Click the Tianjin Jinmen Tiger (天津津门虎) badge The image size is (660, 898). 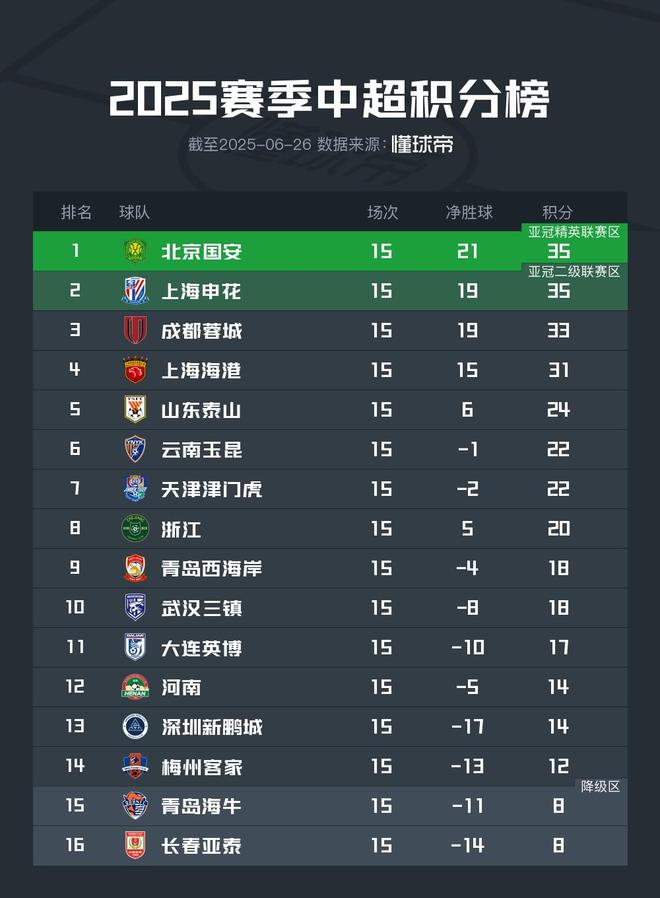[x=135, y=489]
